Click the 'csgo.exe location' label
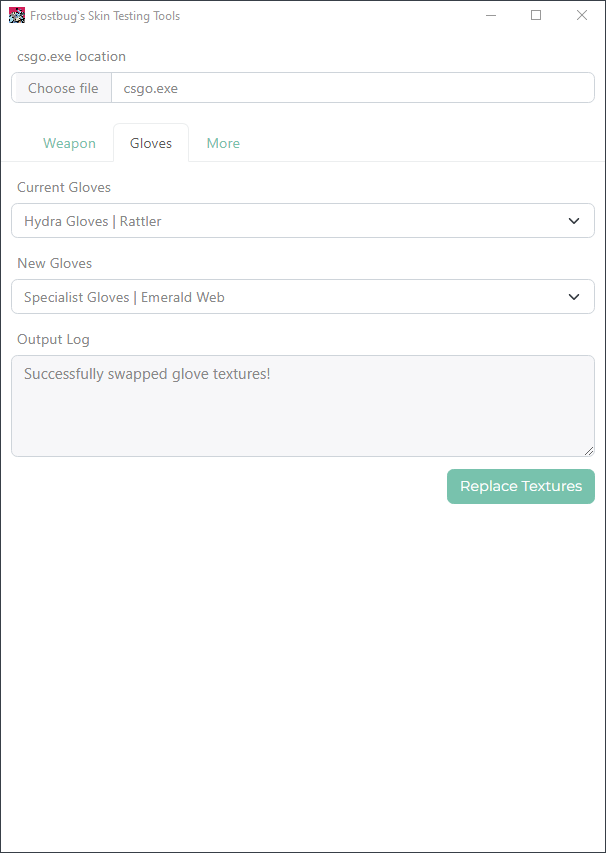The image size is (606, 853). point(71,56)
